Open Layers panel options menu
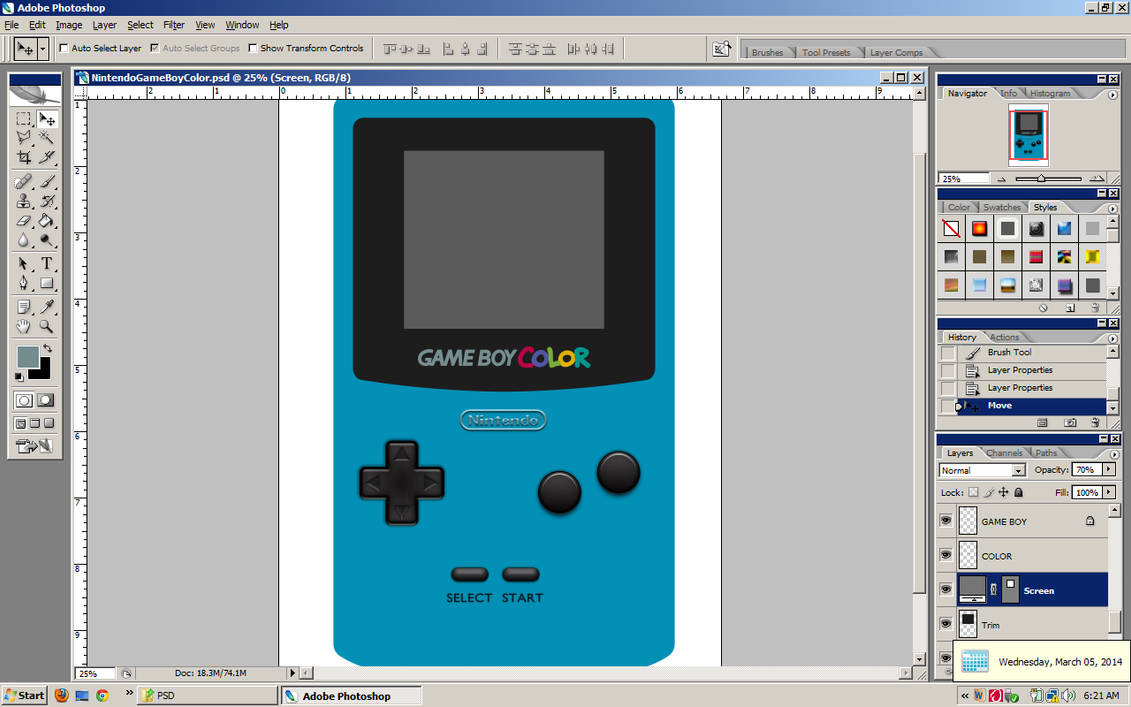Screen dimensions: 1131x707 pos(1113,454)
